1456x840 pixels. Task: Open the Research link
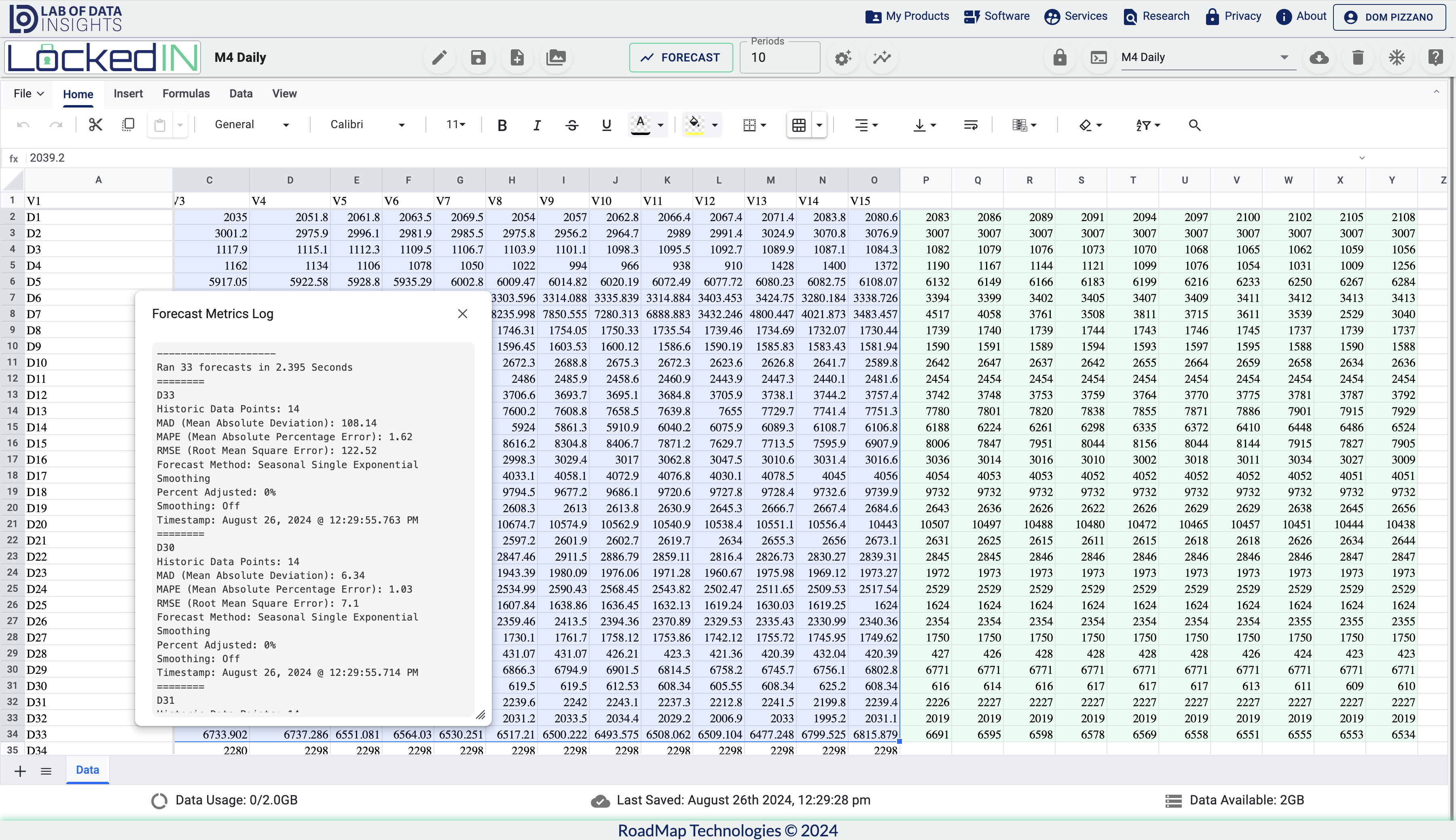click(x=1156, y=16)
